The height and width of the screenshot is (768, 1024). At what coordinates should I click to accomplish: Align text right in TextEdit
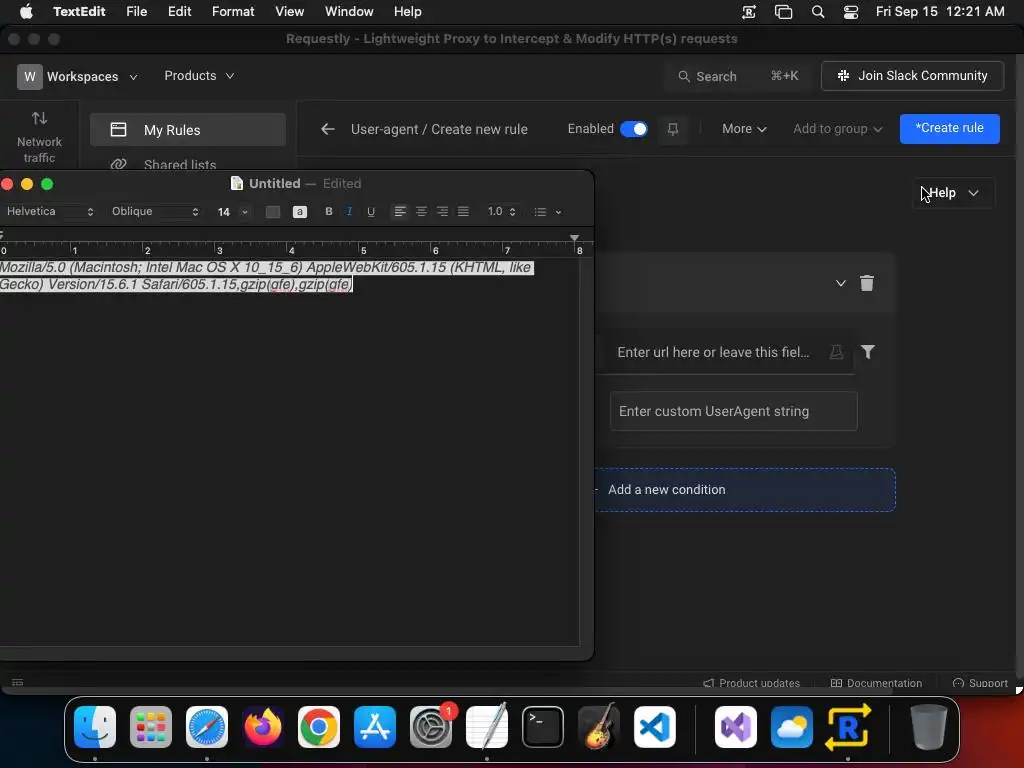[x=442, y=212]
